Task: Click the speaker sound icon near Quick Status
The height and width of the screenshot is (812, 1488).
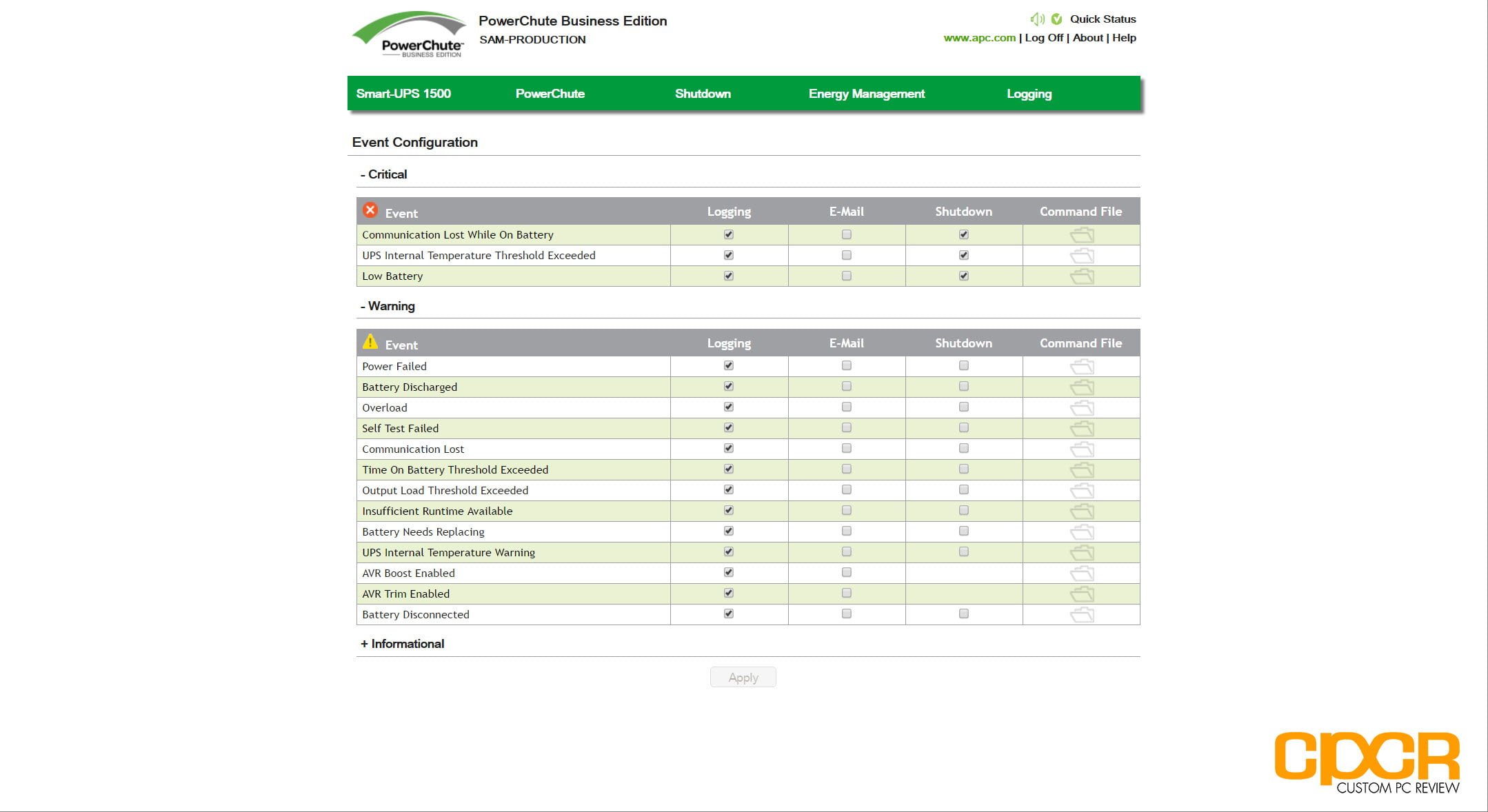Action: 1037,19
